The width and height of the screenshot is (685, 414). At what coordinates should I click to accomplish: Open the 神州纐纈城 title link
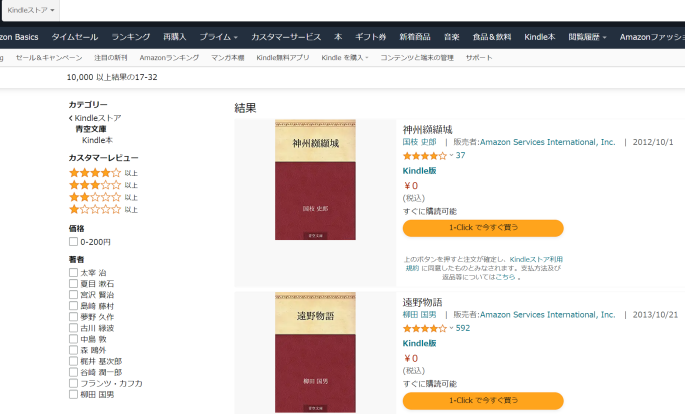[x=428, y=130]
